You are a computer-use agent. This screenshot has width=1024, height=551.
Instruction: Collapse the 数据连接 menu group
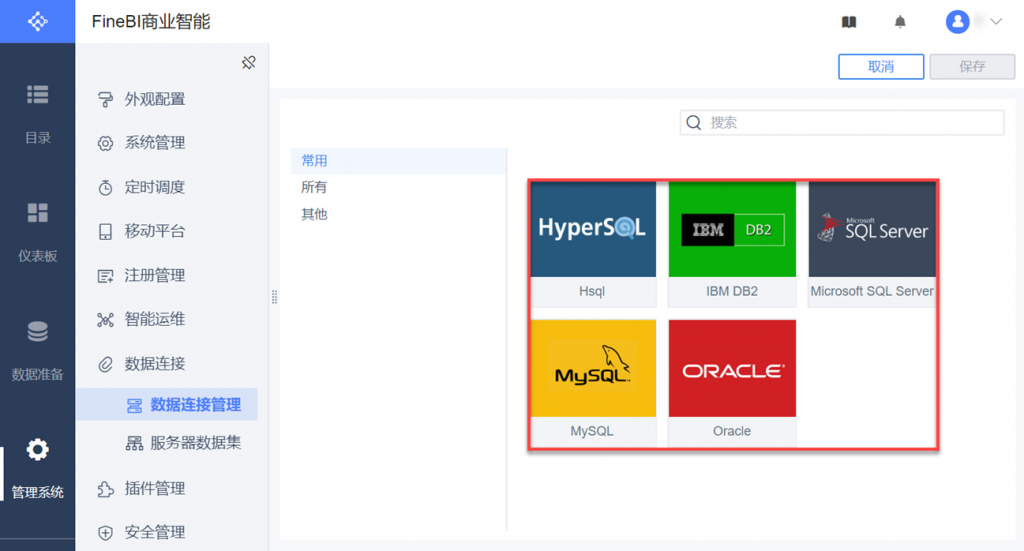click(x=155, y=363)
